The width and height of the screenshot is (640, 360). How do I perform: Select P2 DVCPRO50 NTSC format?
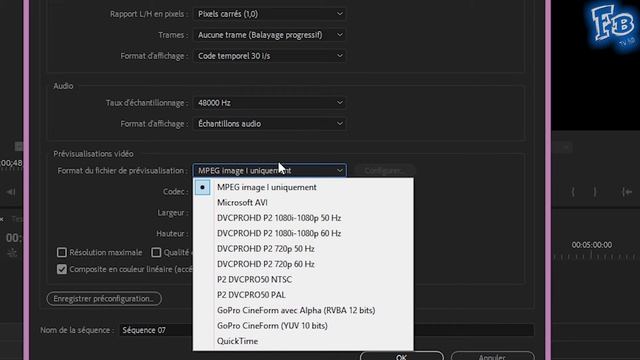pyautogui.click(x=303, y=280)
